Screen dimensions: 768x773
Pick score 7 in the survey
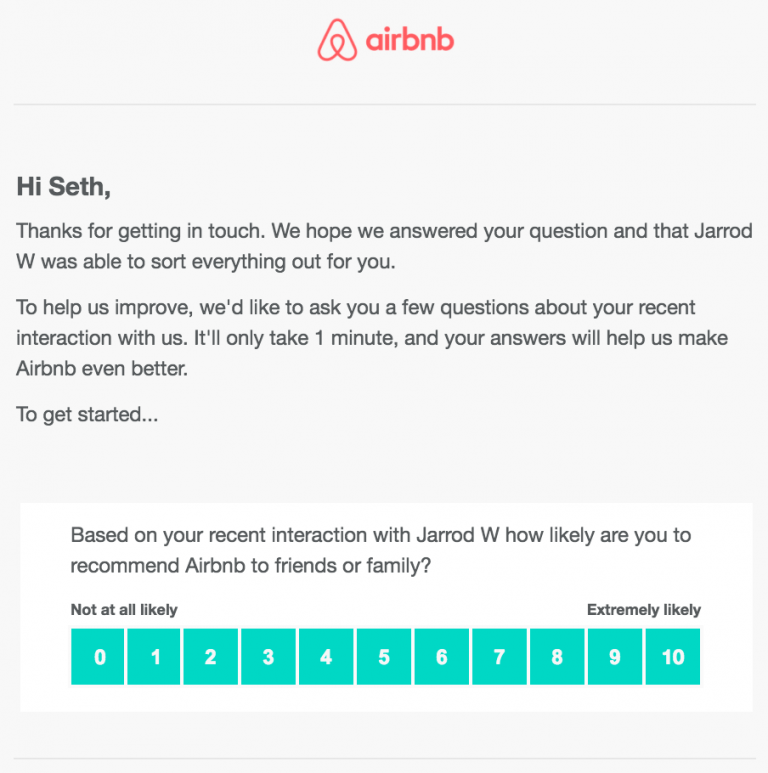click(499, 657)
